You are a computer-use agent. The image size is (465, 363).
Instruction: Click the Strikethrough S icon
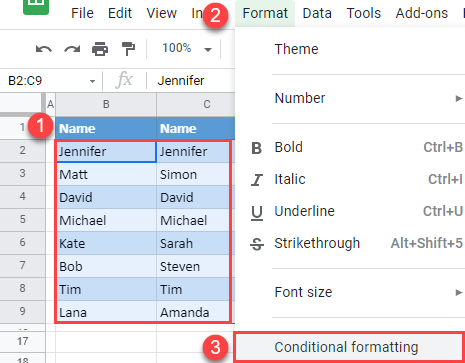[257, 244]
